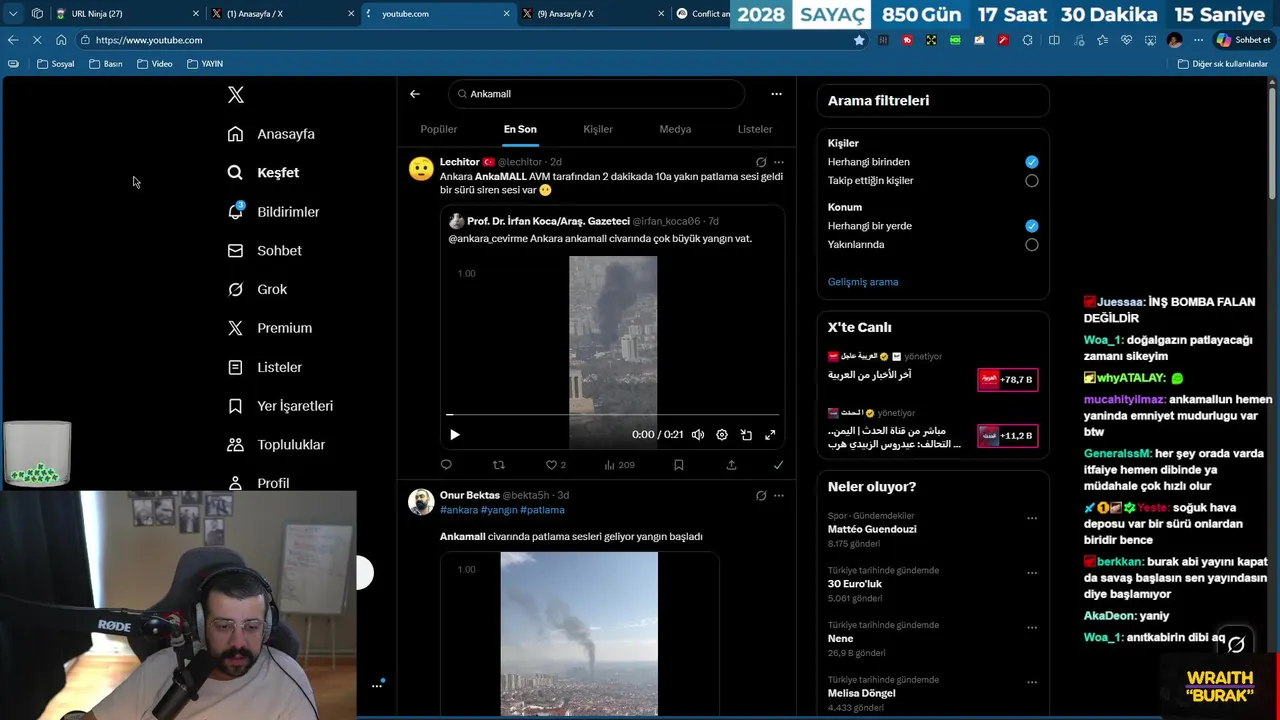Open more options for Melisa Döngel trend
The height and width of the screenshot is (720, 1280).
[1031, 682]
